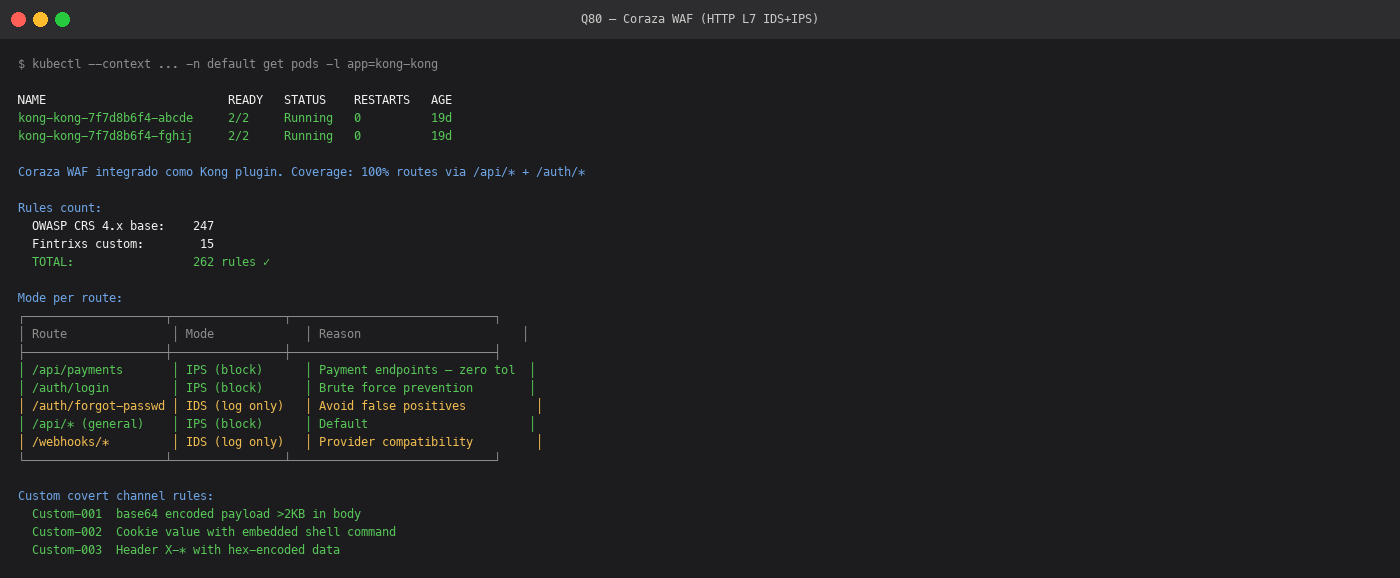Screen dimensions: 1400x578
Task: Click the value 247
Action: click(203, 226)
